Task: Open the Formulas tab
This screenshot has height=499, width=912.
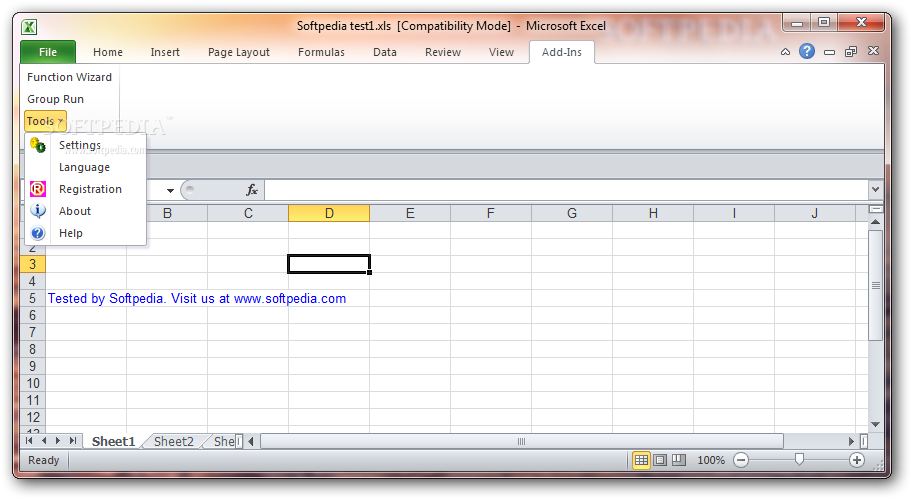Action: [321, 52]
